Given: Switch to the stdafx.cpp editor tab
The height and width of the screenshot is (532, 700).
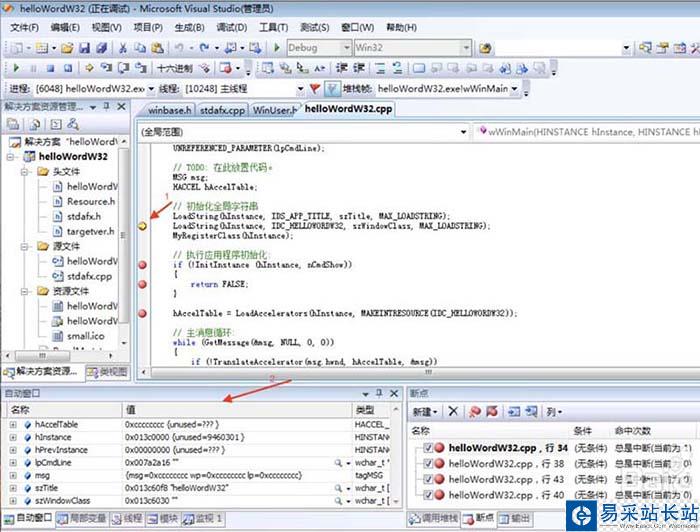Looking at the screenshot, I should point(222,110).
